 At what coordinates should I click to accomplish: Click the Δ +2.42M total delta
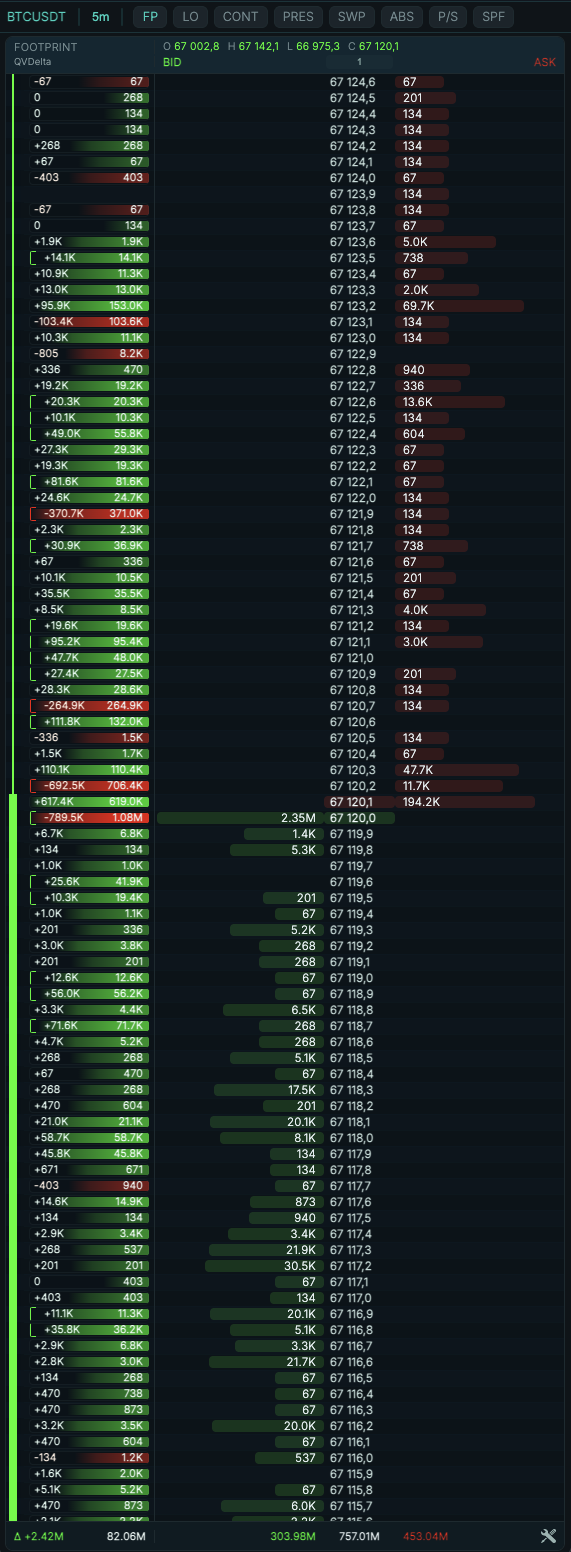(x=40, y=1536)
